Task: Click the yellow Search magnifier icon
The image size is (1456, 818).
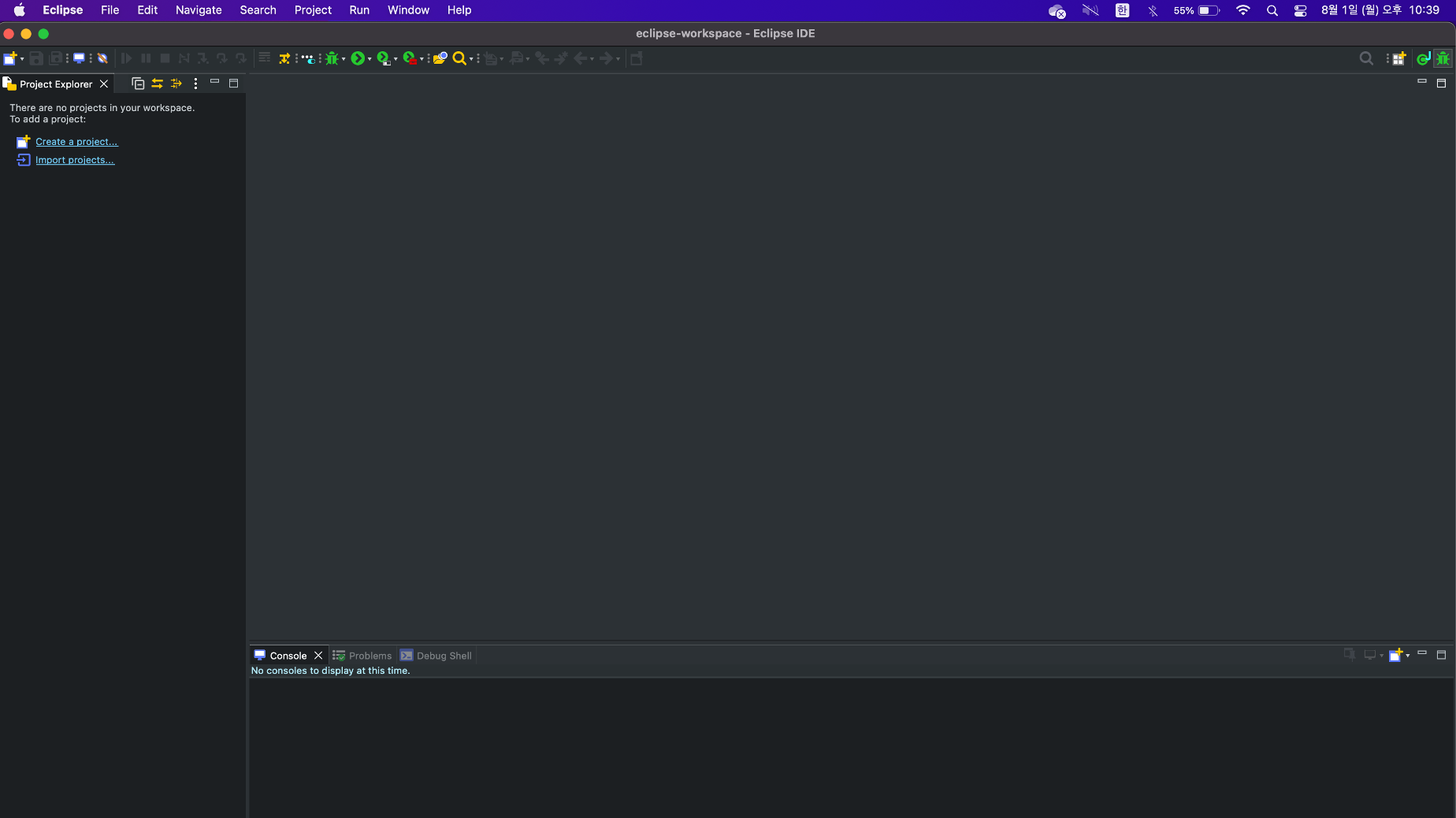Action: (459, 58)
